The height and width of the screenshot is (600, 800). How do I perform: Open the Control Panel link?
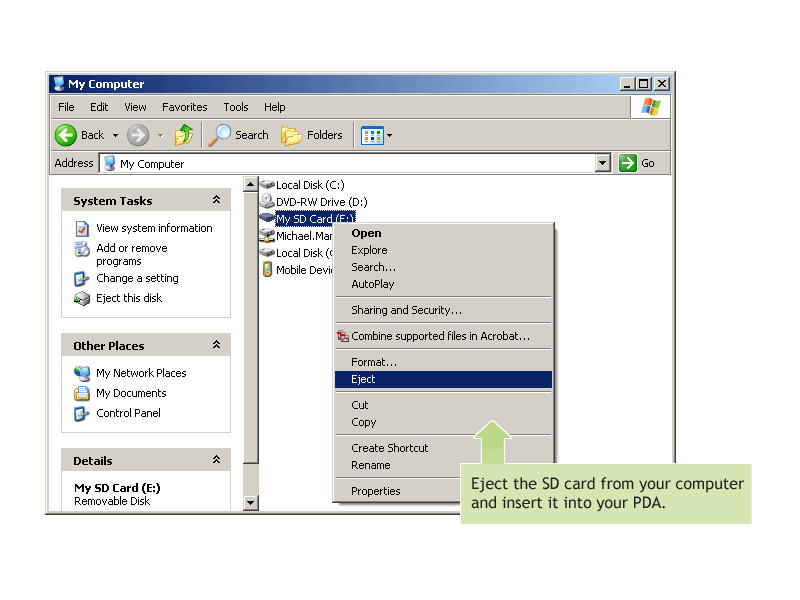[128, 413]
